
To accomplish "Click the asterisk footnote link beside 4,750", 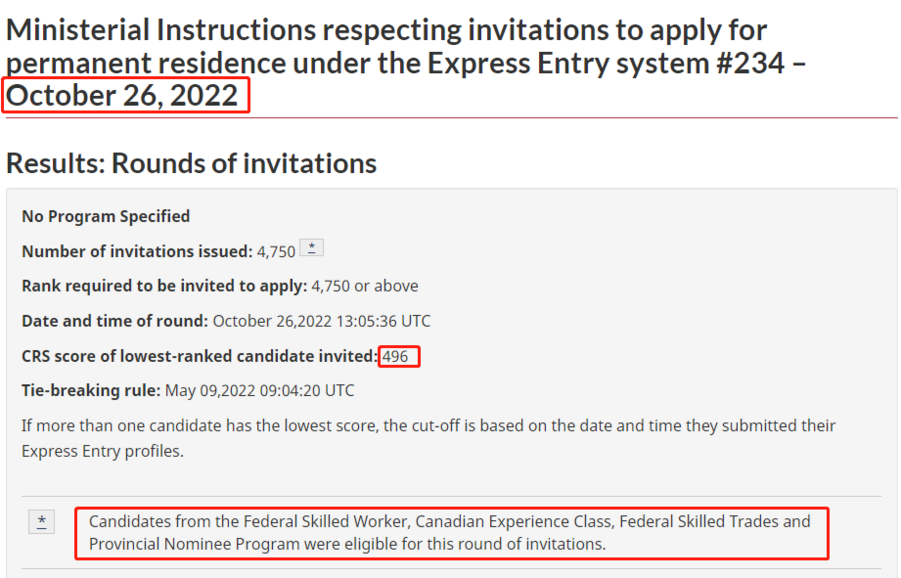I will 311,248.
